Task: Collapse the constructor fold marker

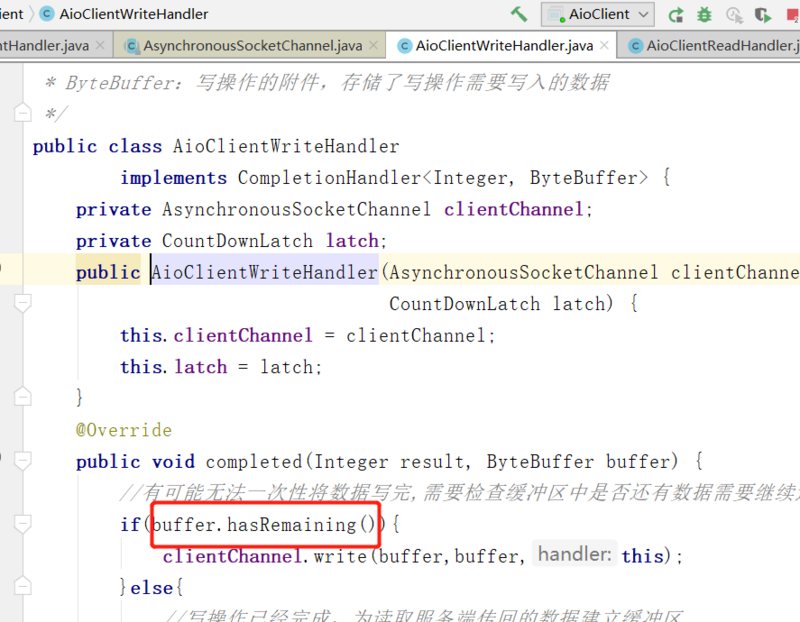Action: [22, 303]
